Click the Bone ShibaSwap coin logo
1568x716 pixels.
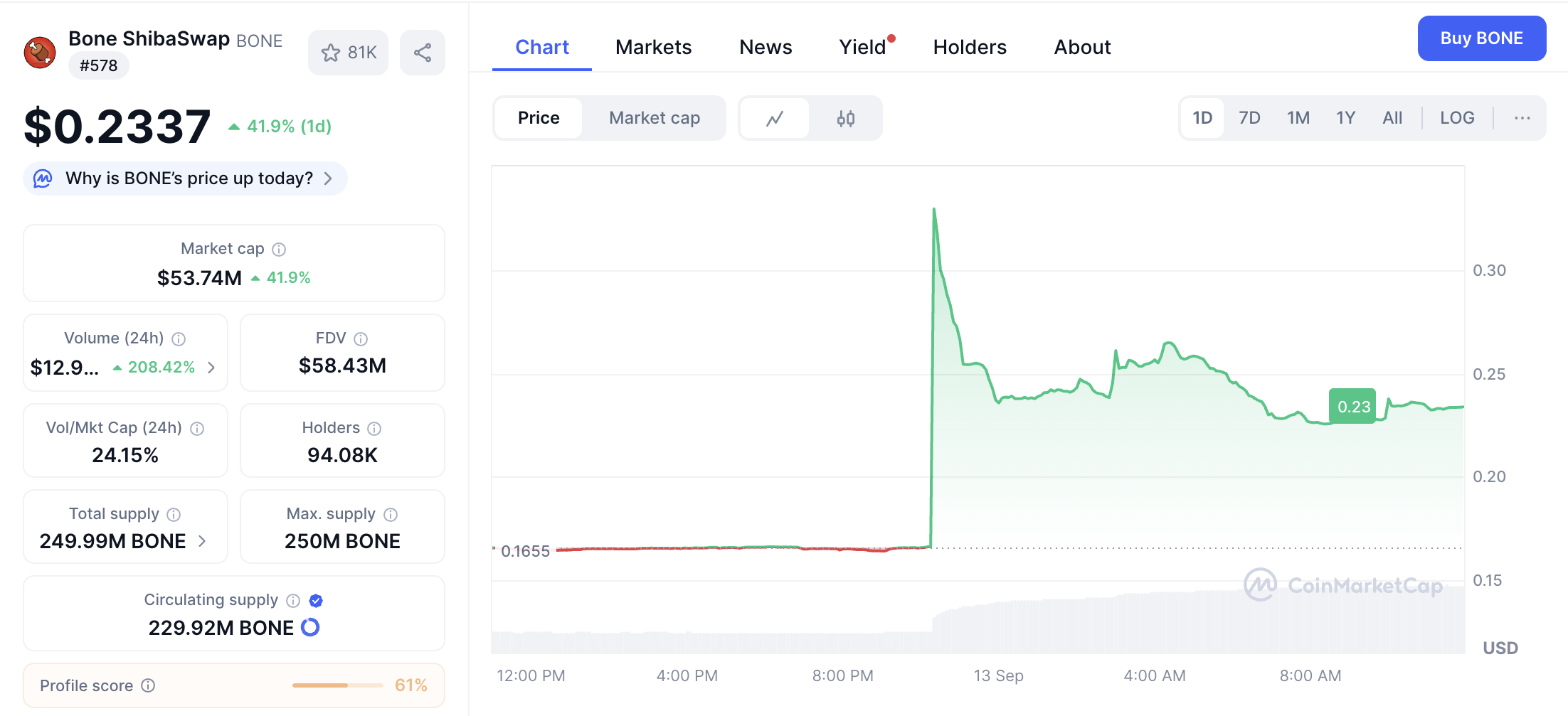point(40,52)
